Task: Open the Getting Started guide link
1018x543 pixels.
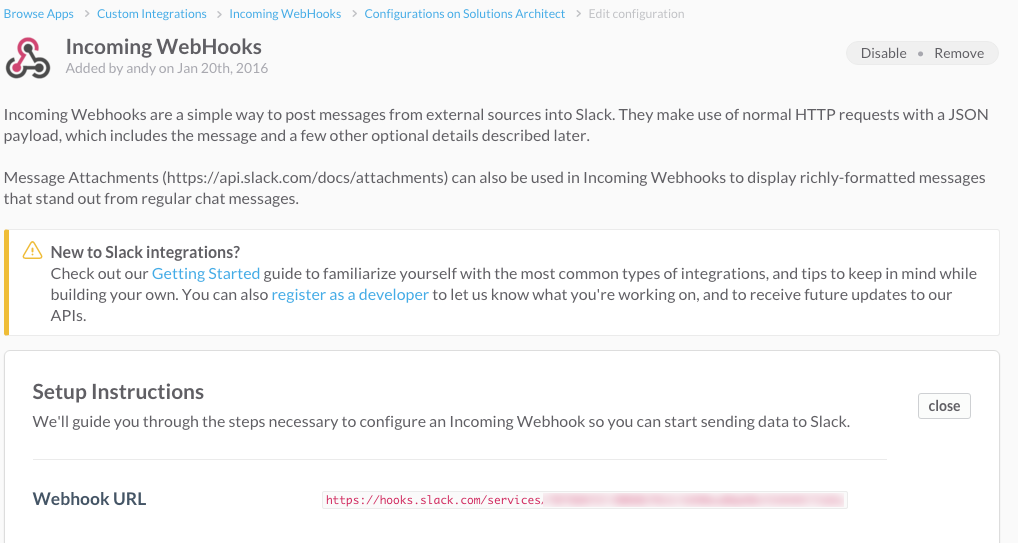Action: pos(206,273)
